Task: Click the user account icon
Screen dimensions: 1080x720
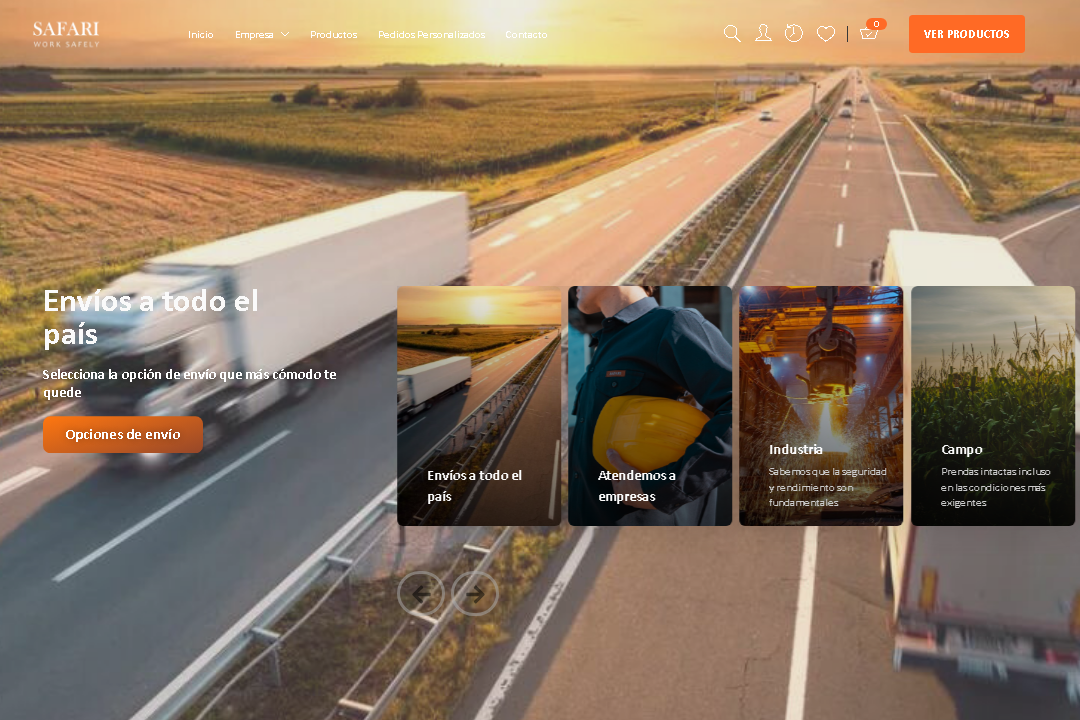Action: [x=763, y=34]
